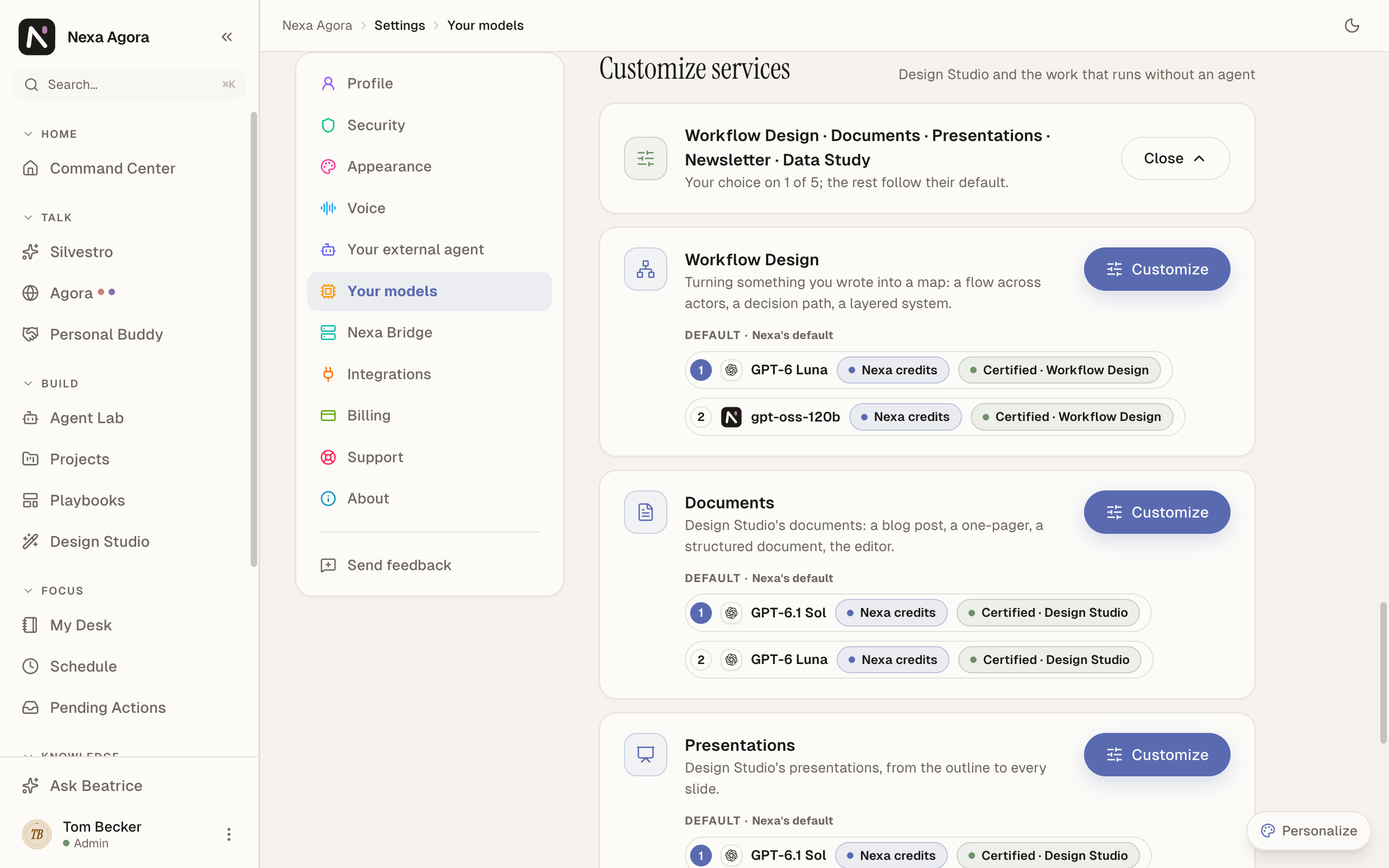The width and height of the screenshot is (1389, 868).
Task: Open the Schedule page
Action: (x=130, y=666)
